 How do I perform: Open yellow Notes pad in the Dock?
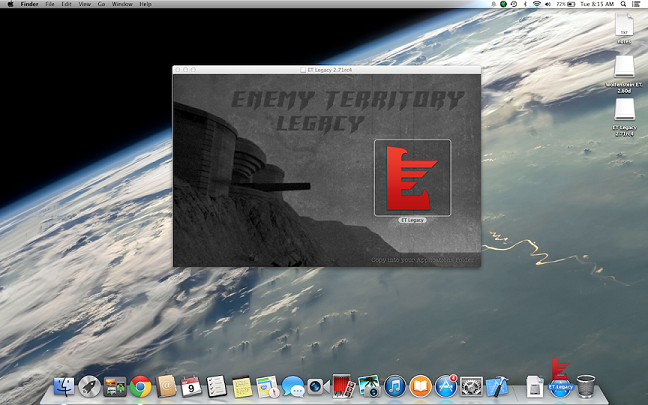coord(242,387)
